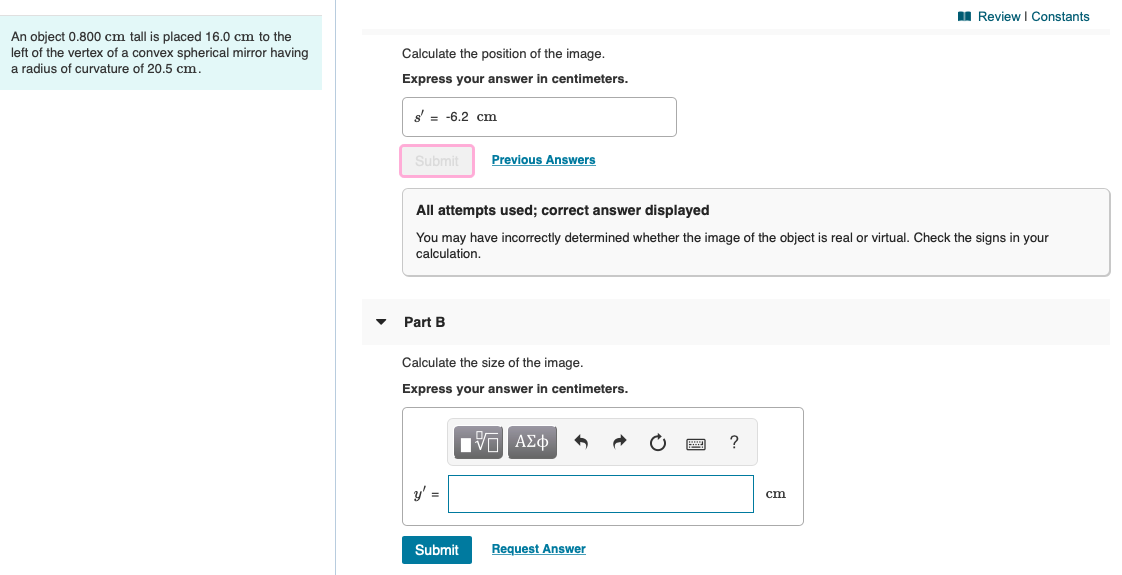
Task: Click the Previous Answers link
Action: 543,160
